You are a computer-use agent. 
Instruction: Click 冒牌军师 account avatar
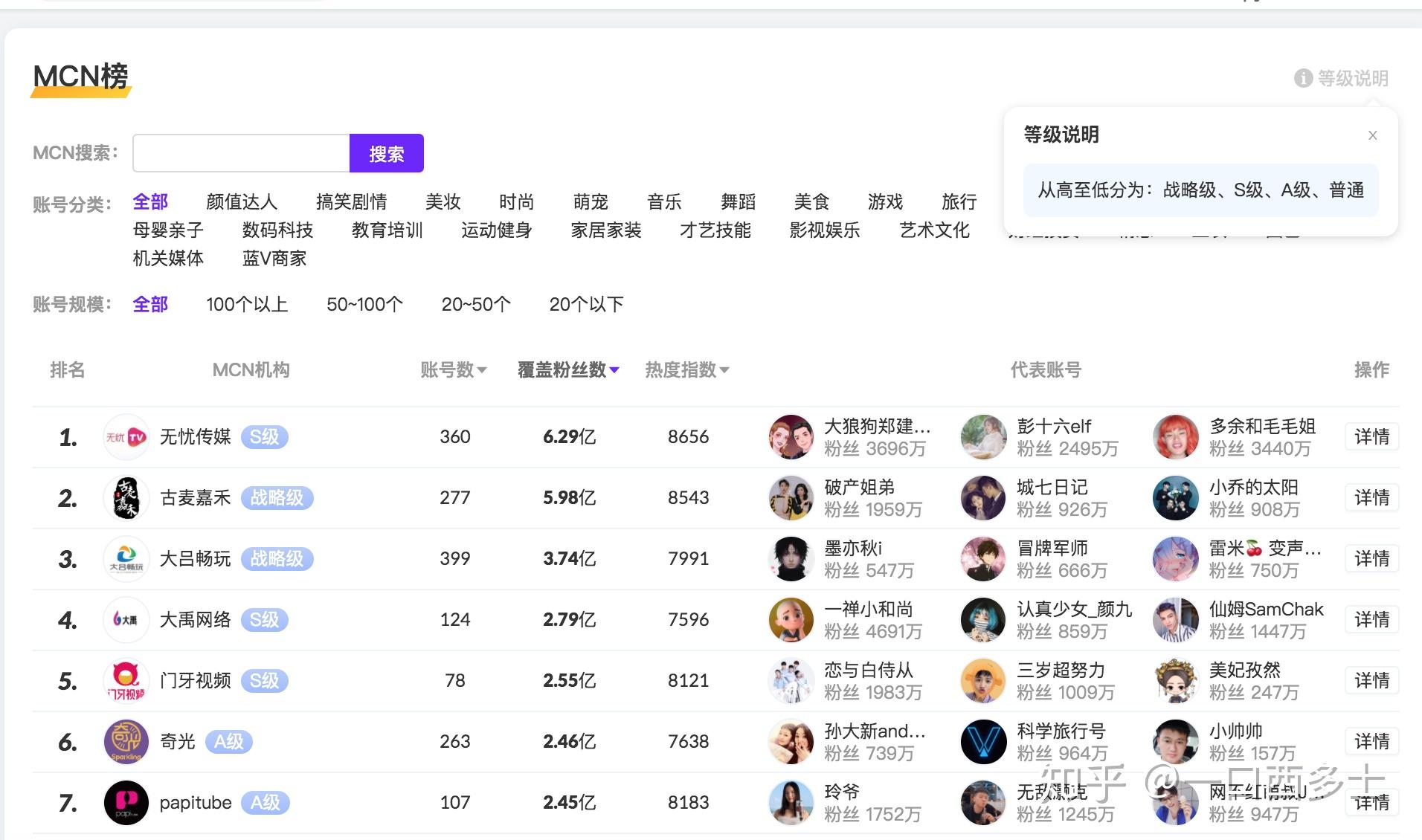[983, 559]
